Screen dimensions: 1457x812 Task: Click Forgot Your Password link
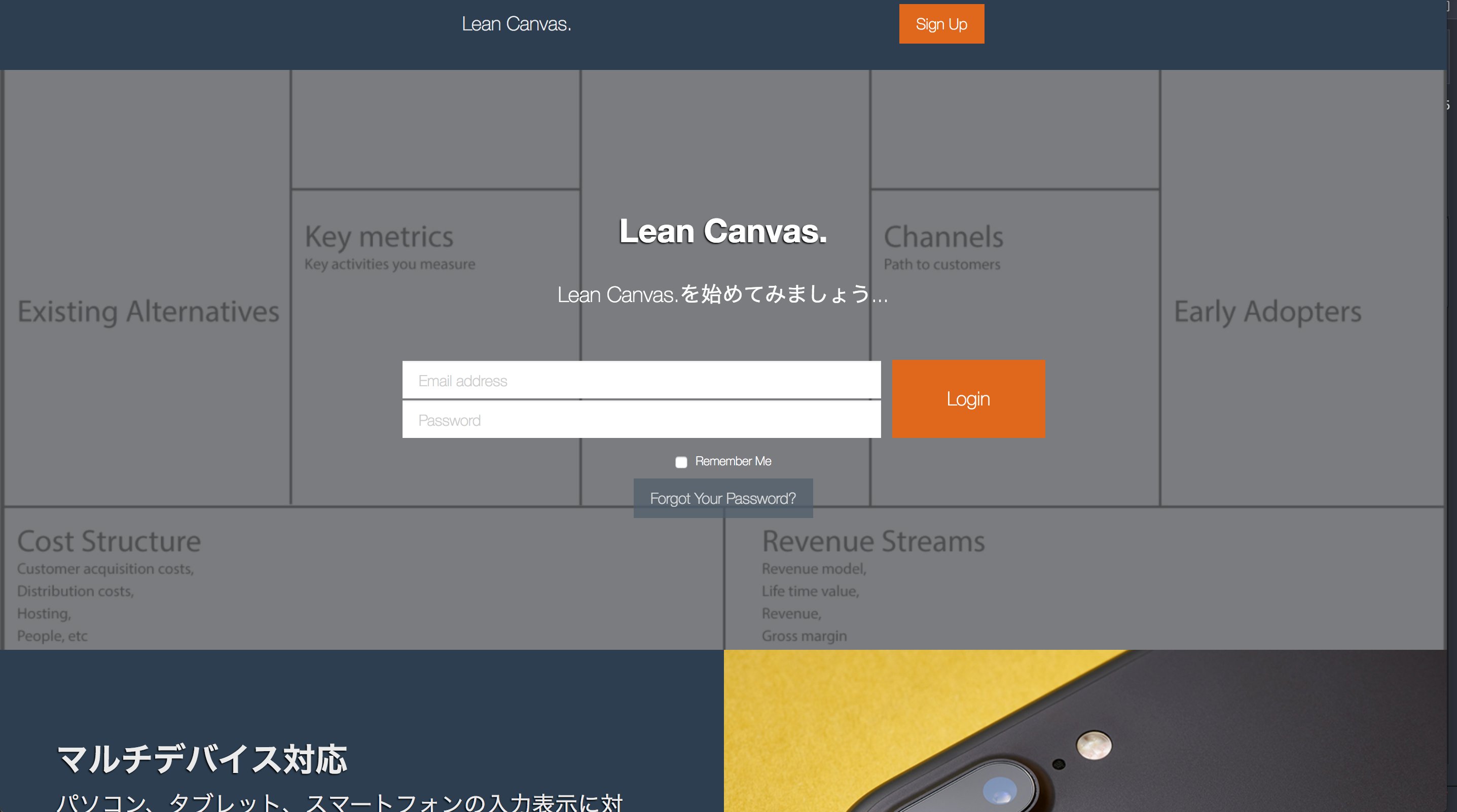tap(723, 498)
